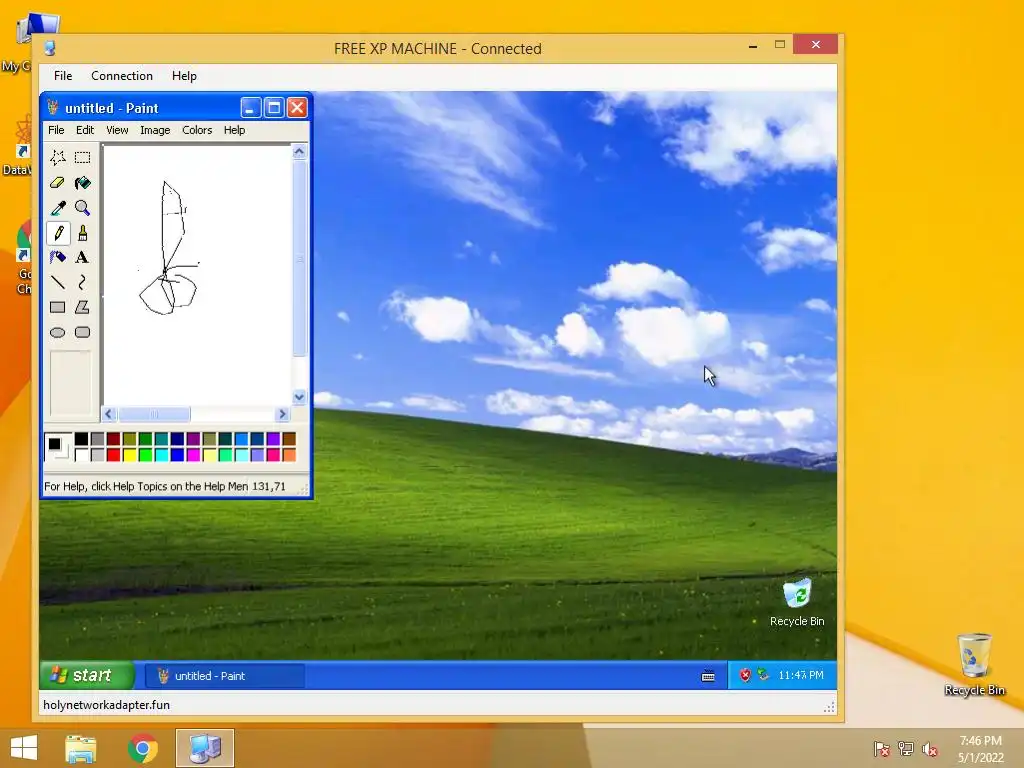
Task: Pick the orange color swatch
Action: 289,455
